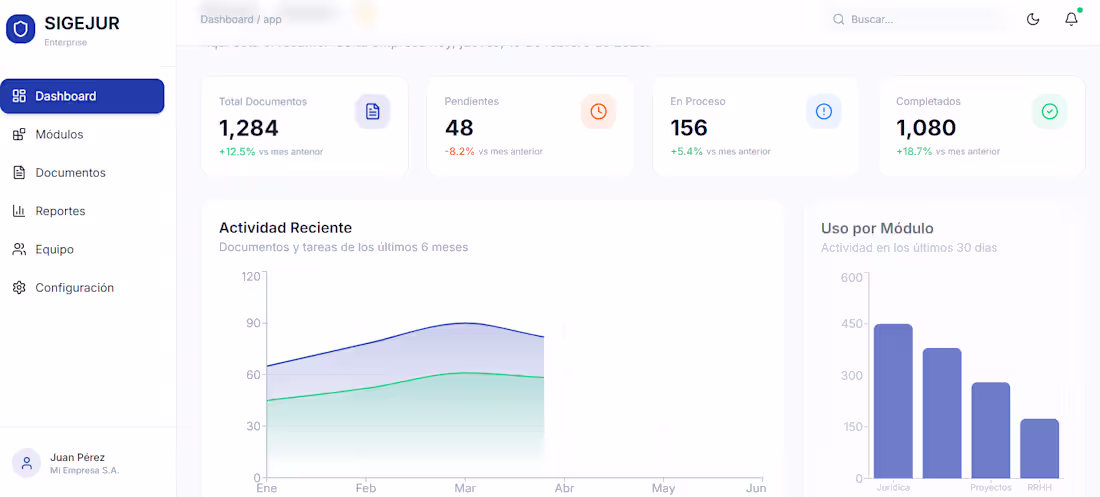Click the En Proceso alert icon
Image resolution: width=1100 pixels, height=497 pixels.
point(824,112)
